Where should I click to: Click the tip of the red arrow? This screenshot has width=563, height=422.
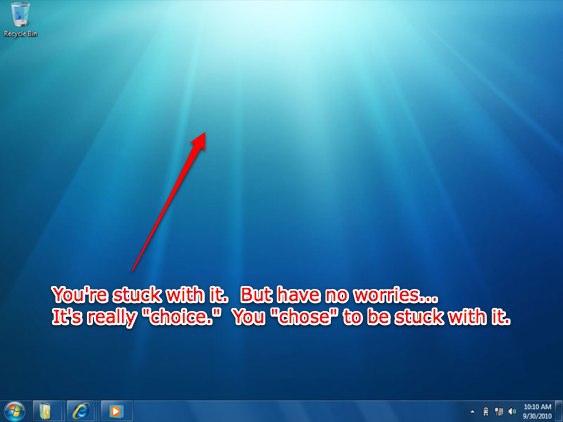204,134
